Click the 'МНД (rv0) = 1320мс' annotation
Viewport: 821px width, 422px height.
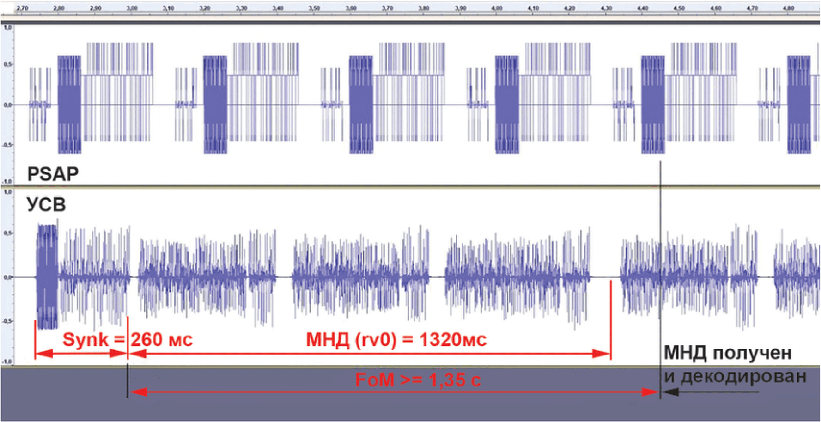point(396,339)
